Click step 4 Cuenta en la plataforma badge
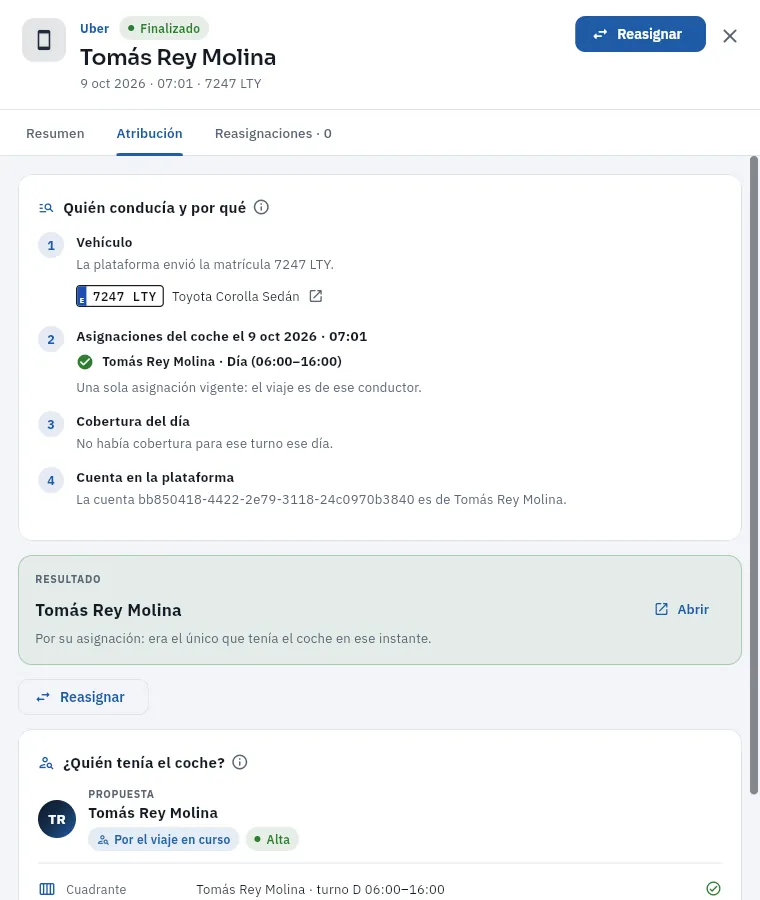 click(x=51, y=481)
